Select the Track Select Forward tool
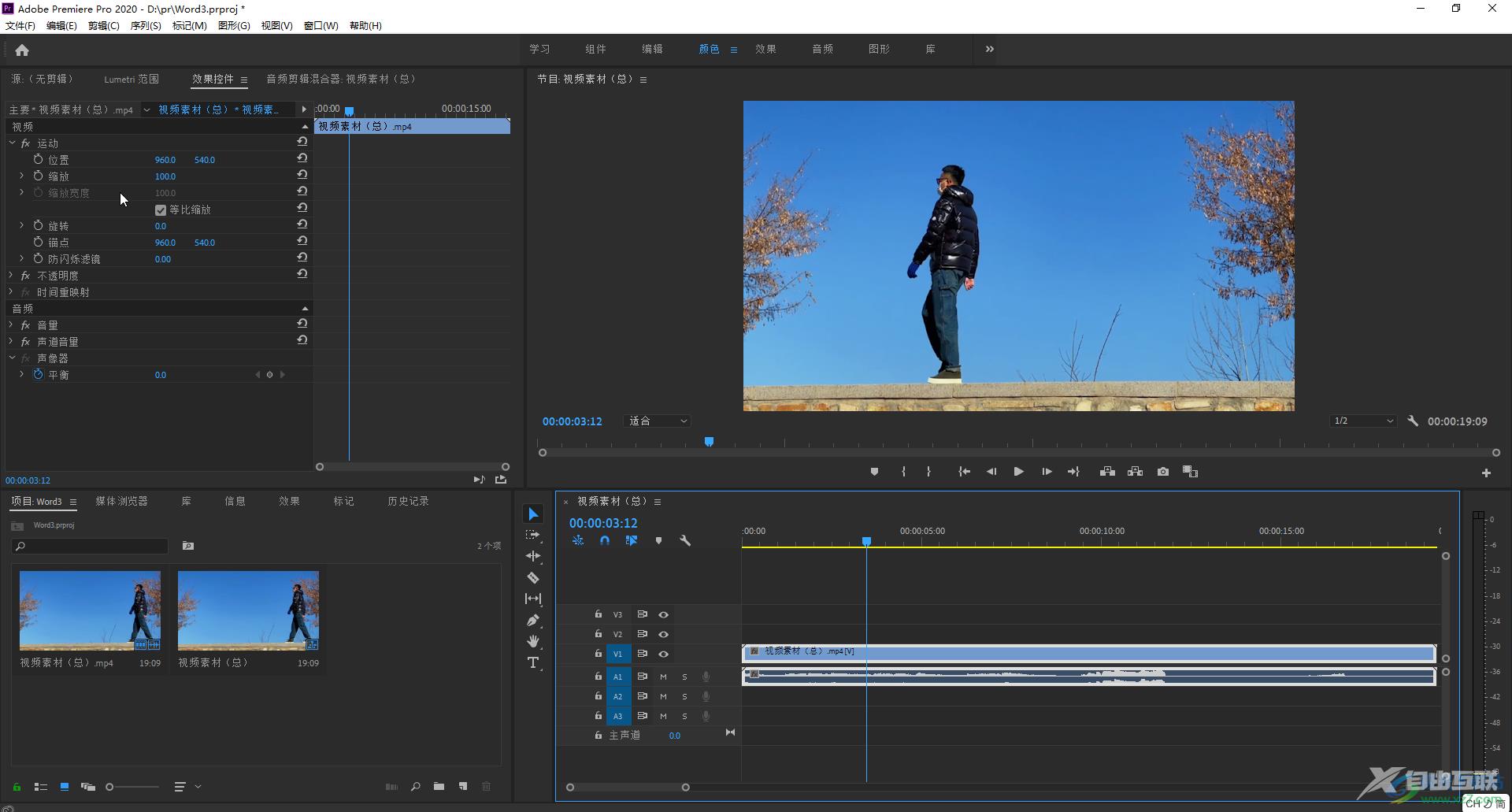The height and width of the screenshot is (812, 1512). point(533,535)
